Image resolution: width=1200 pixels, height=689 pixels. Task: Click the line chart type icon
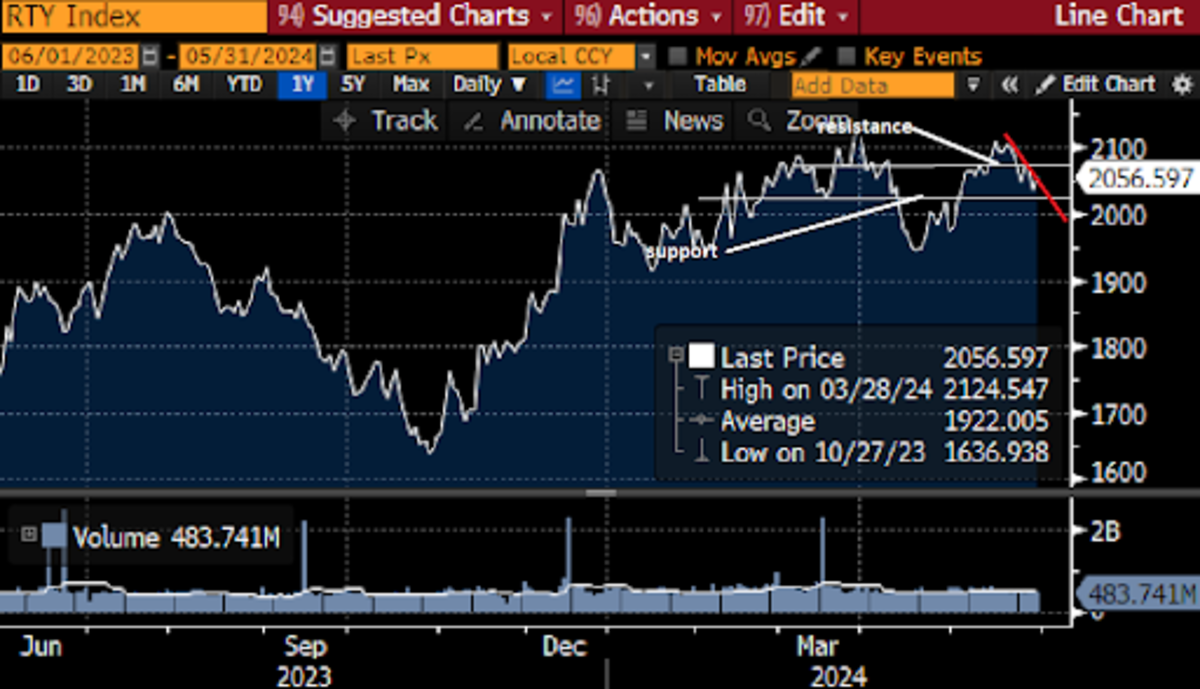[x=565, y=85]
